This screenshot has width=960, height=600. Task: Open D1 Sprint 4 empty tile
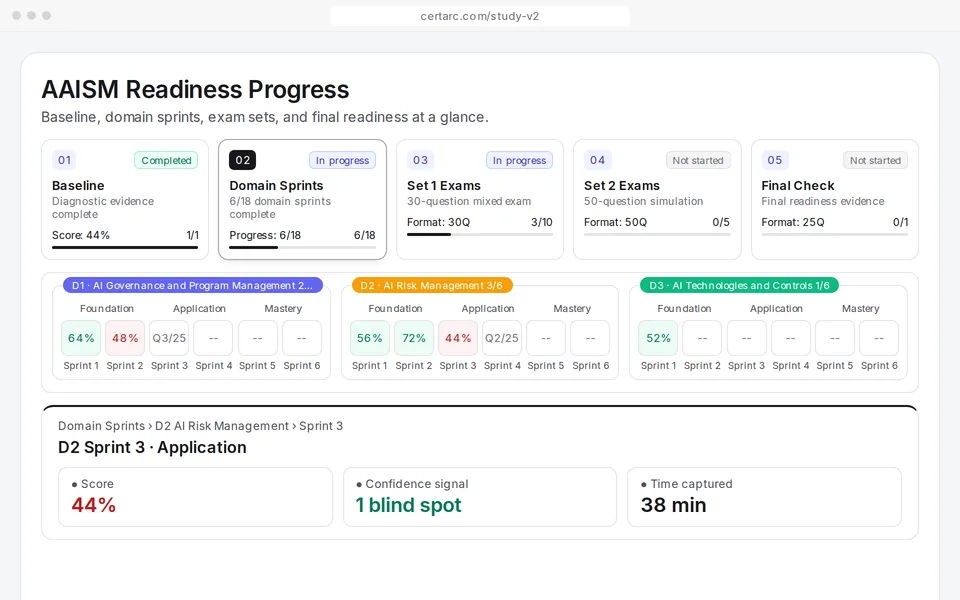click(213, 338)
